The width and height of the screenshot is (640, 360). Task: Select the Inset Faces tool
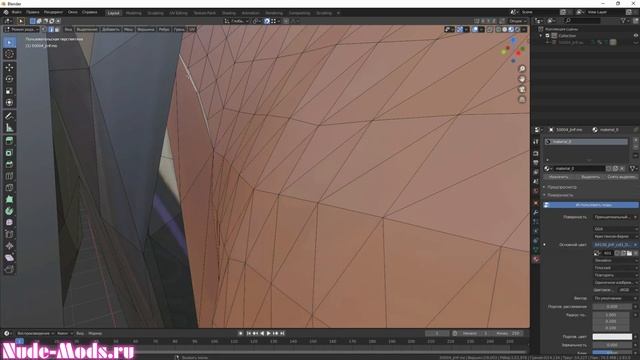click(x=9, y=153)
